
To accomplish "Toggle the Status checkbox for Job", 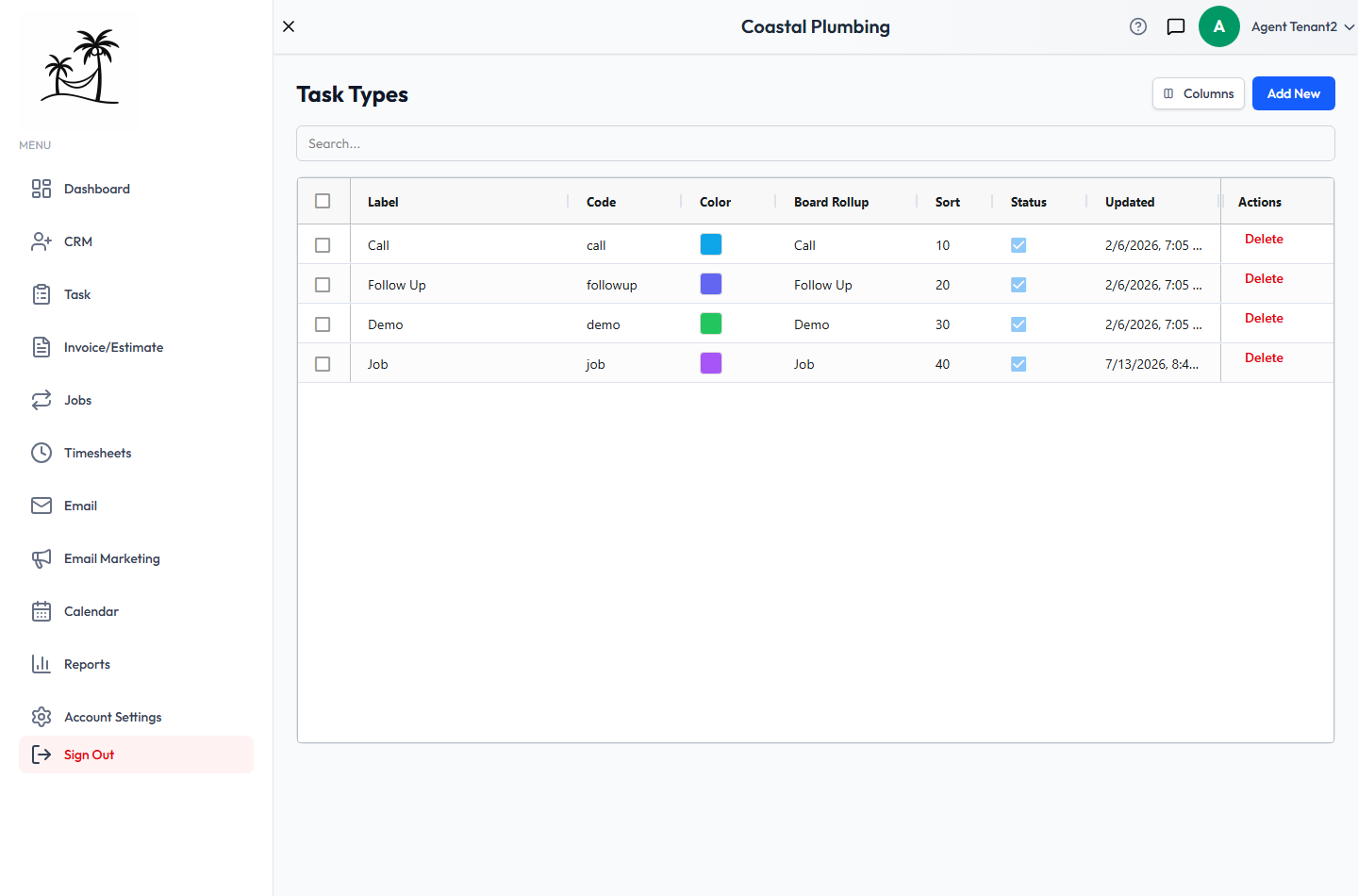I will 1018,364.
